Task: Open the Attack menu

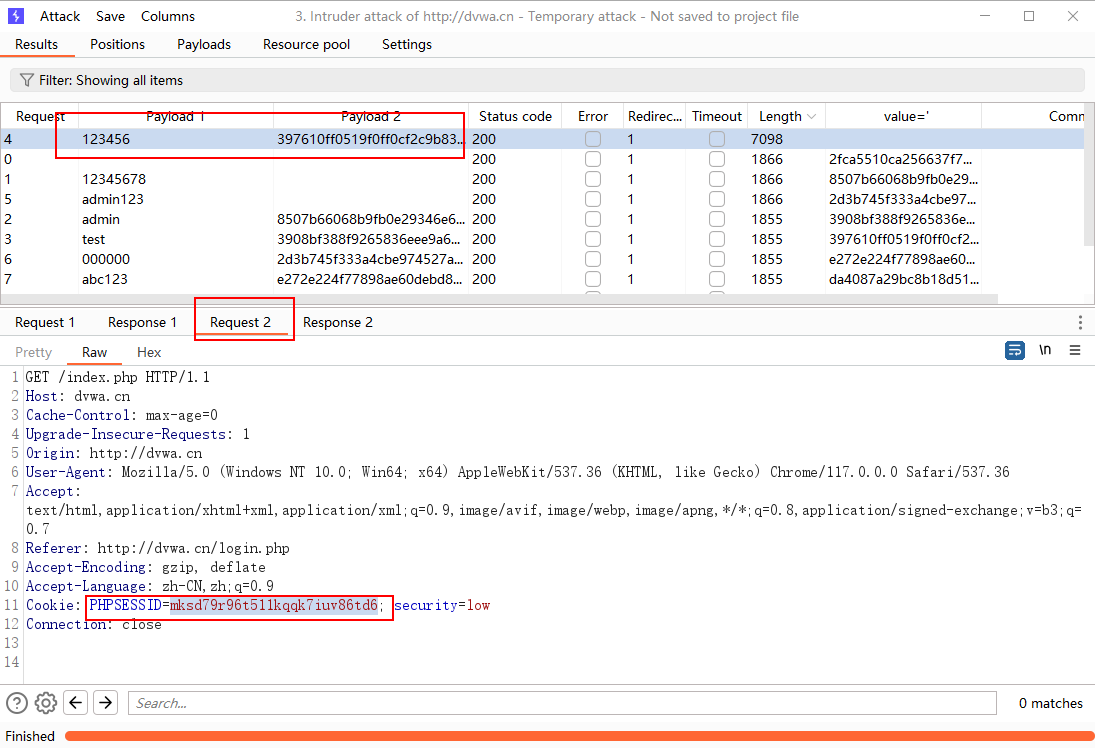Action: click(60, 16)
